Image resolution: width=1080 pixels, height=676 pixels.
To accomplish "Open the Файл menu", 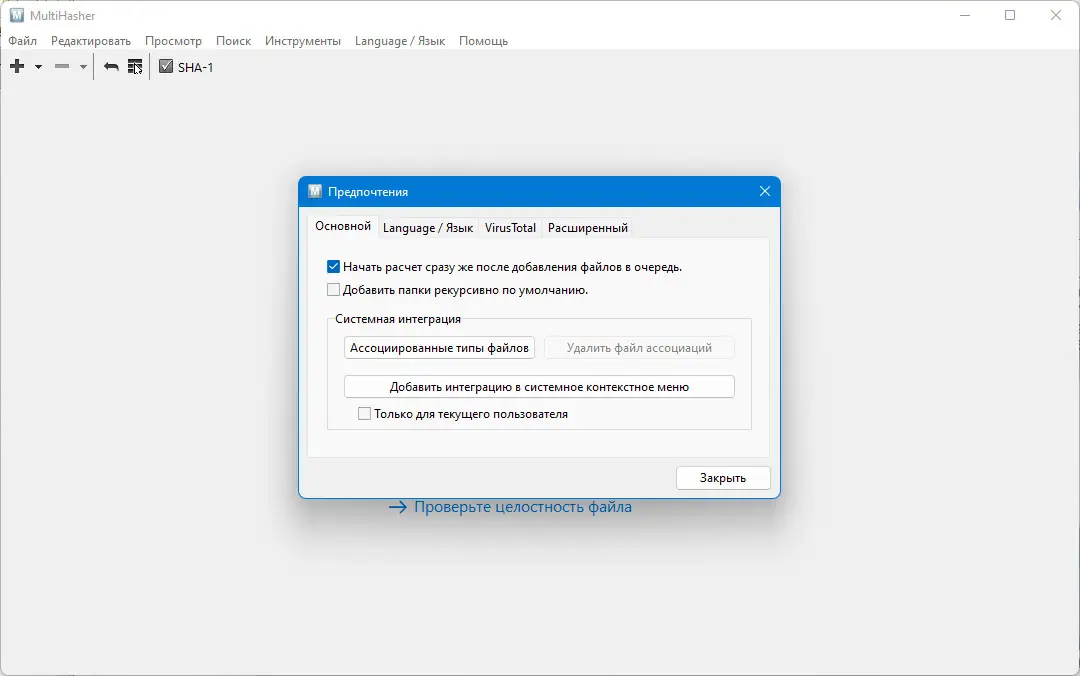I will (23, 41).
